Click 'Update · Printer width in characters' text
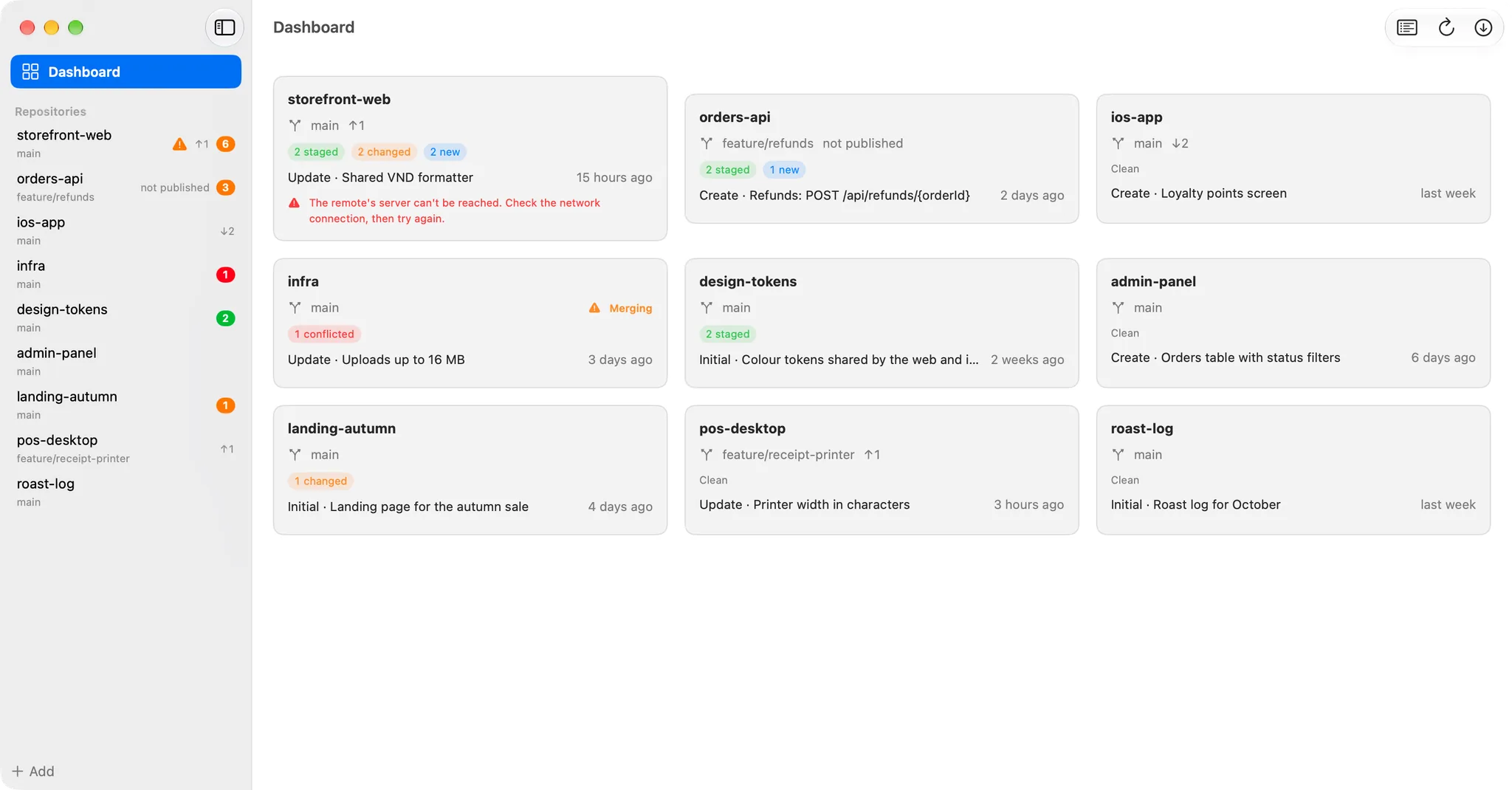Image resolution: width=1512 pixels, height=790 pixels. [805, 504]
